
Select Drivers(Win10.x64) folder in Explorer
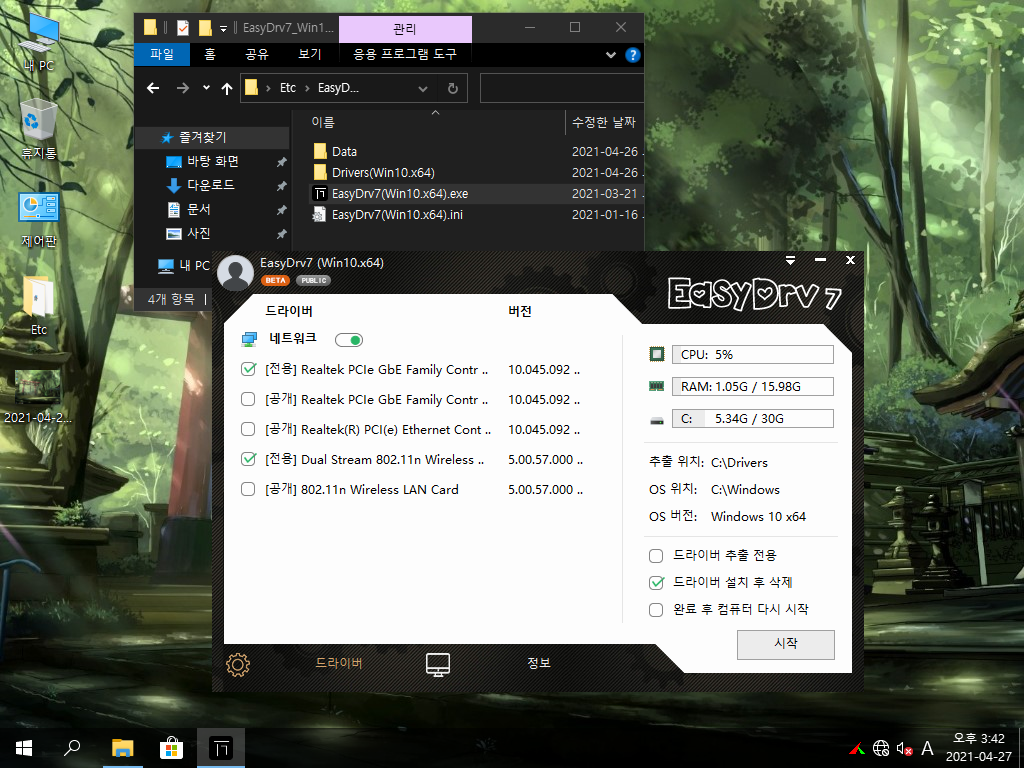pyautogui.click(x=383, y=172)
